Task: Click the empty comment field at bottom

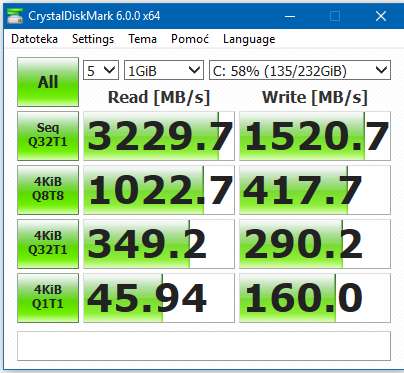Action: tap(204, 346)
